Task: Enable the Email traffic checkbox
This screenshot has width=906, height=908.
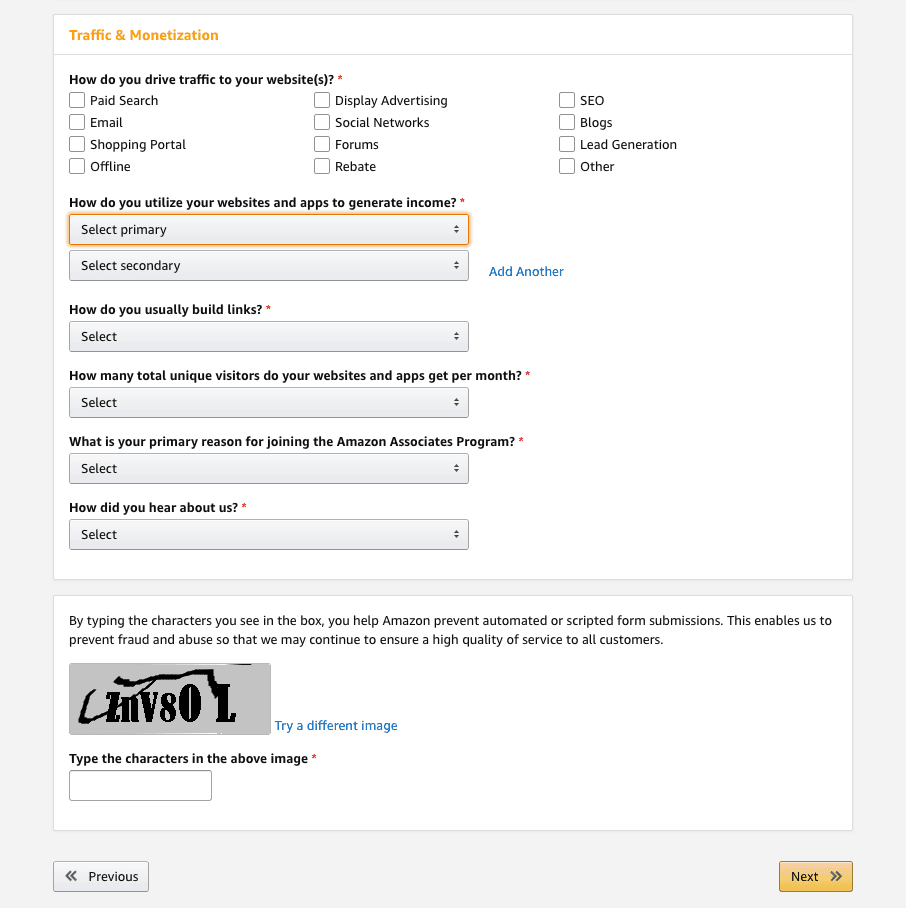Action: point(77,122)
